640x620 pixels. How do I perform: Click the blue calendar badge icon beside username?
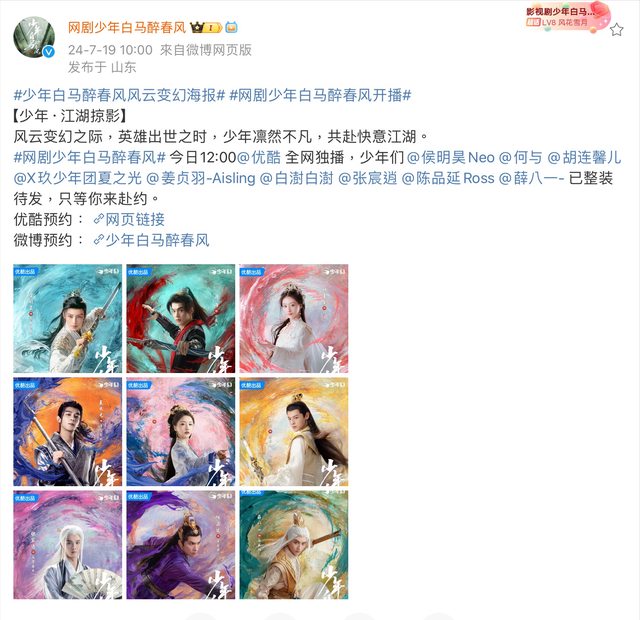pos(231,28)
